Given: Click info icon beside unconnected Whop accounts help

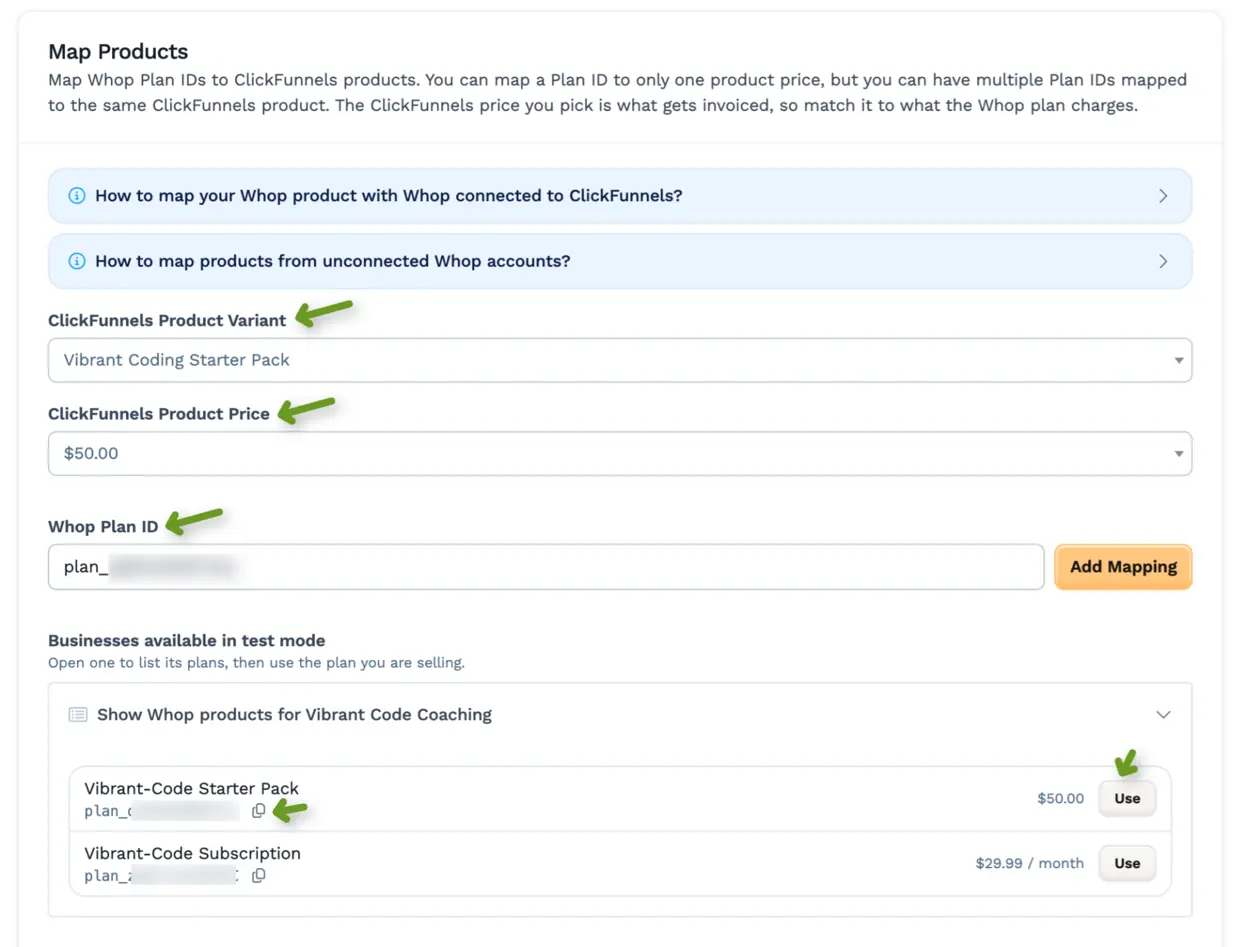Looking at the screenshot, I should coord(77,261).
